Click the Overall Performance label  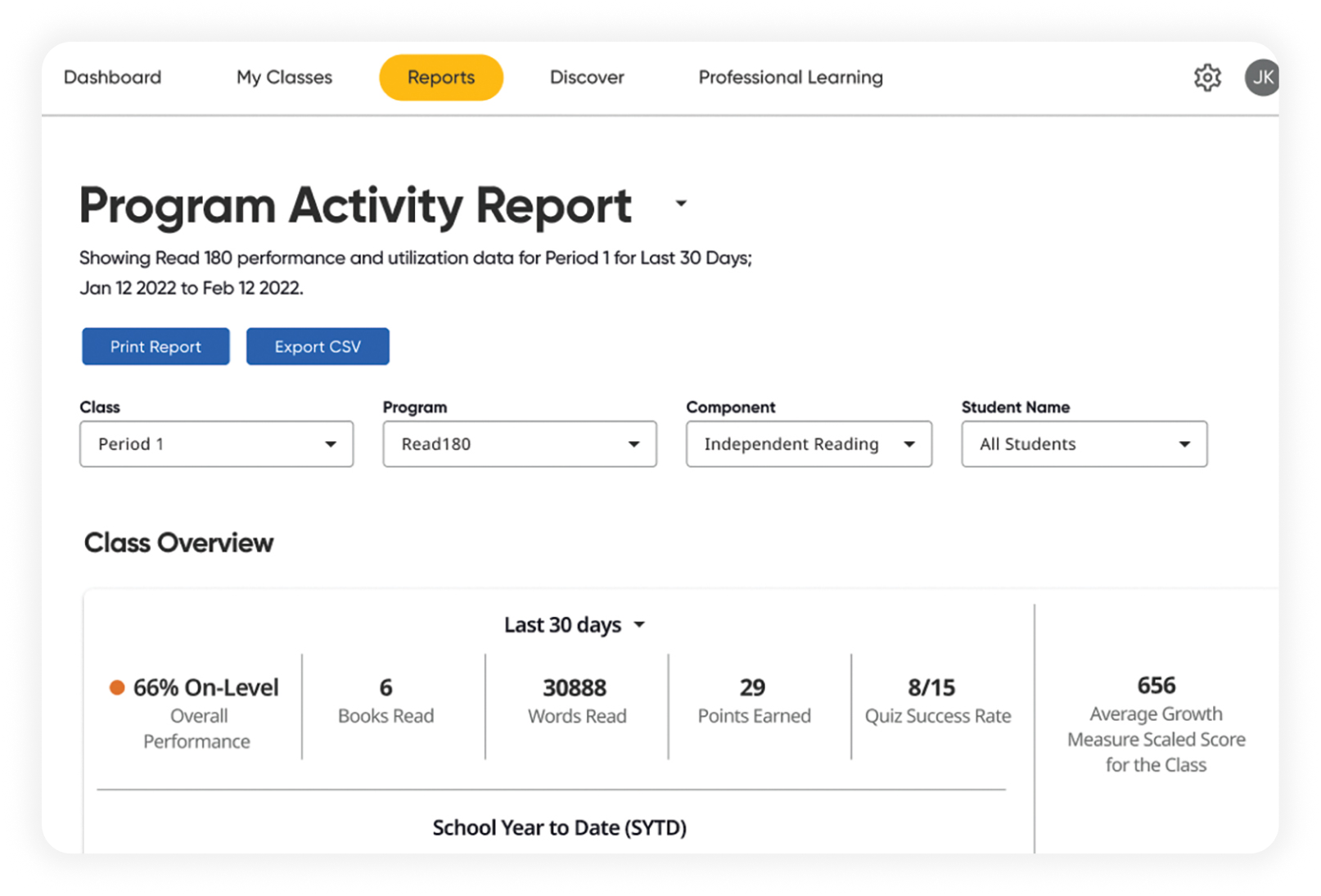coord(197,728)
